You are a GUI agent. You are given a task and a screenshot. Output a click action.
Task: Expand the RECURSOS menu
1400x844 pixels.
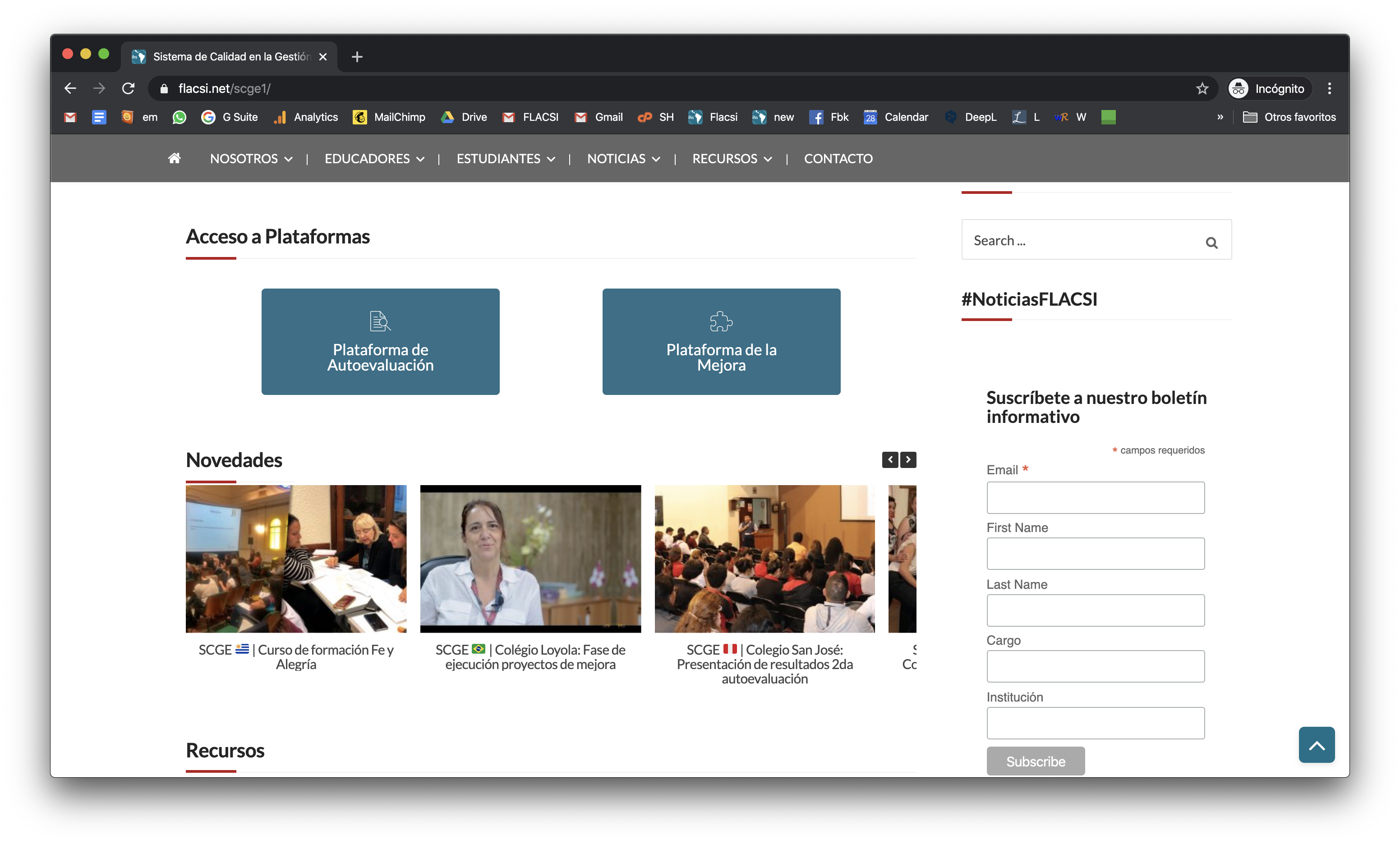732,158
